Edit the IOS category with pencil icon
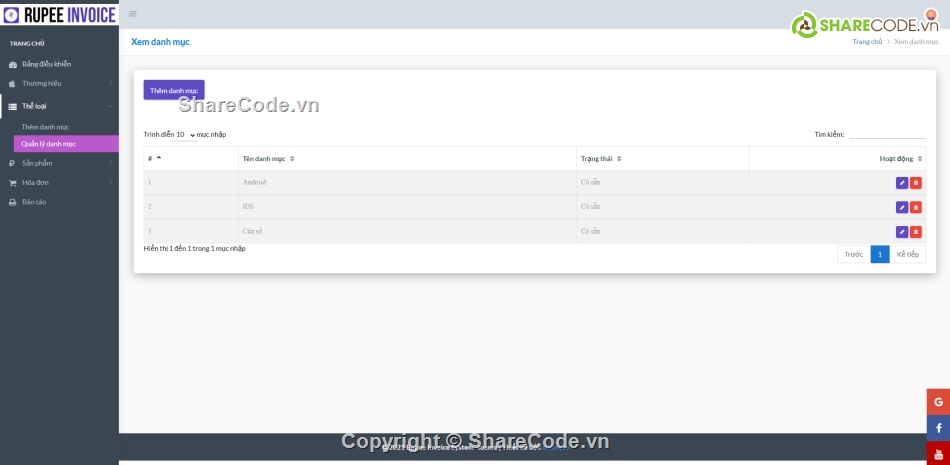Viewport: 950px width, 465px height. (902, 207)
